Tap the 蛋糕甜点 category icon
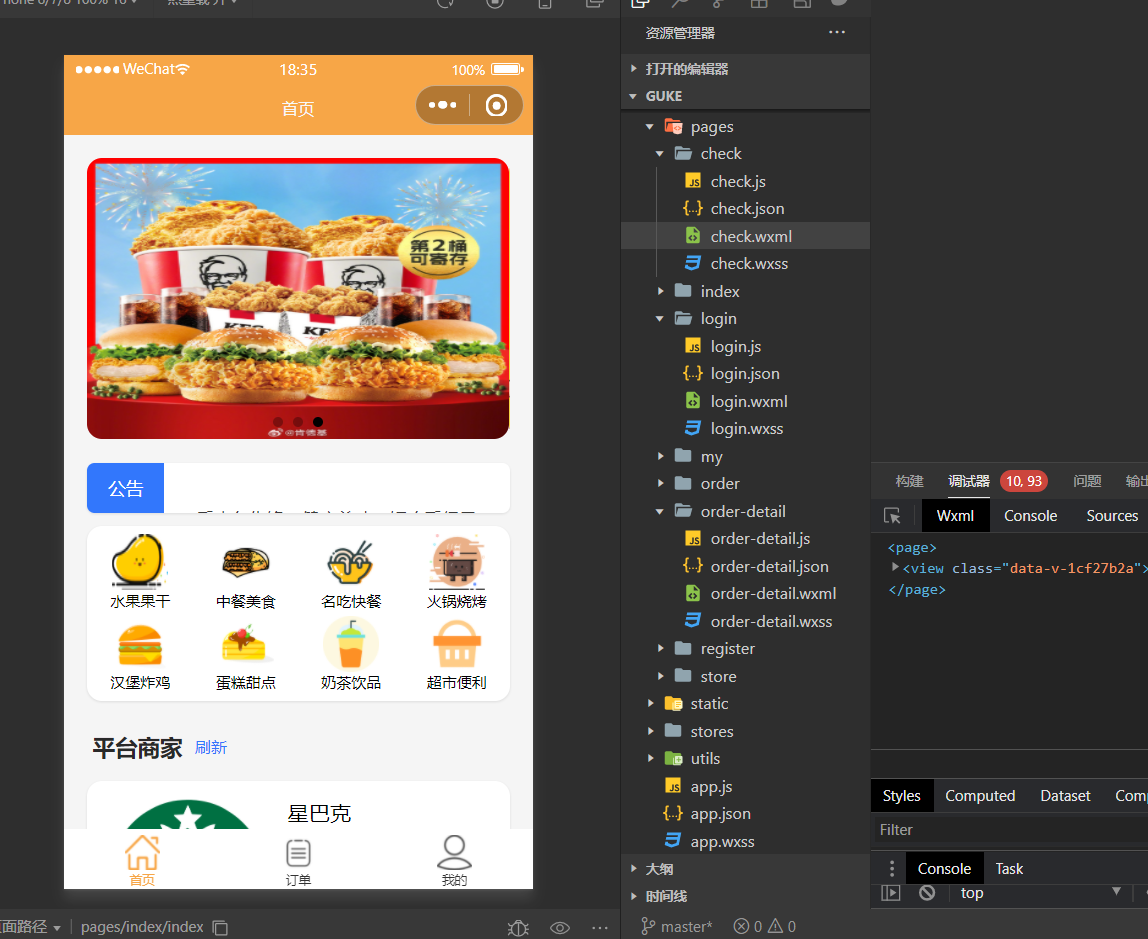Image resolution: width=1148 pixels, height=939 pixels. pyautogui.click(x=245, y=645)
